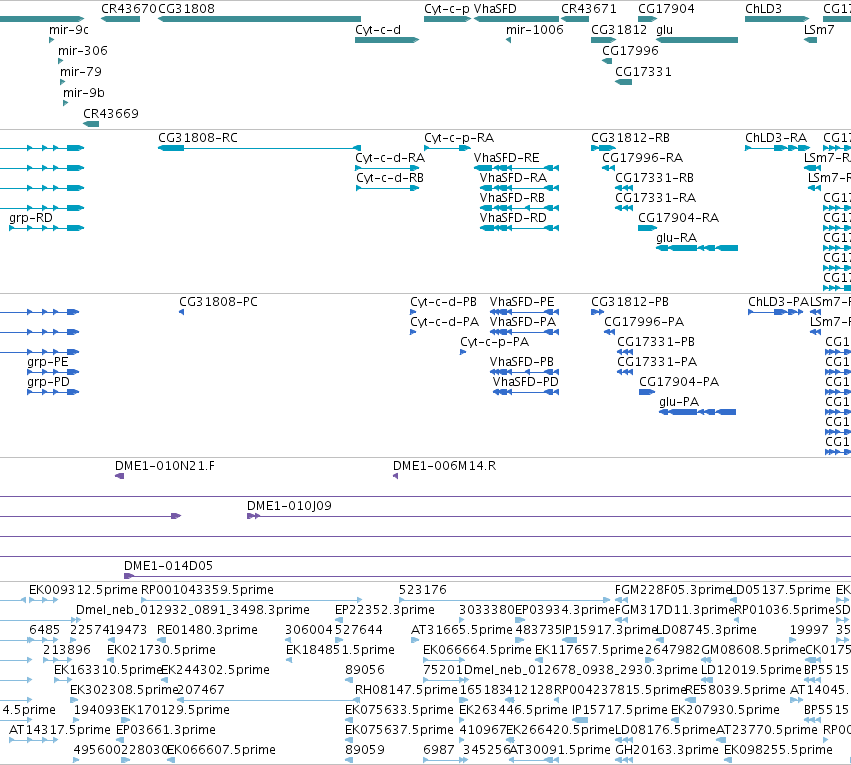Screen dimensions: 851x765
Task: Select the AT14317.5prime EST label
Action: (60, 730)
